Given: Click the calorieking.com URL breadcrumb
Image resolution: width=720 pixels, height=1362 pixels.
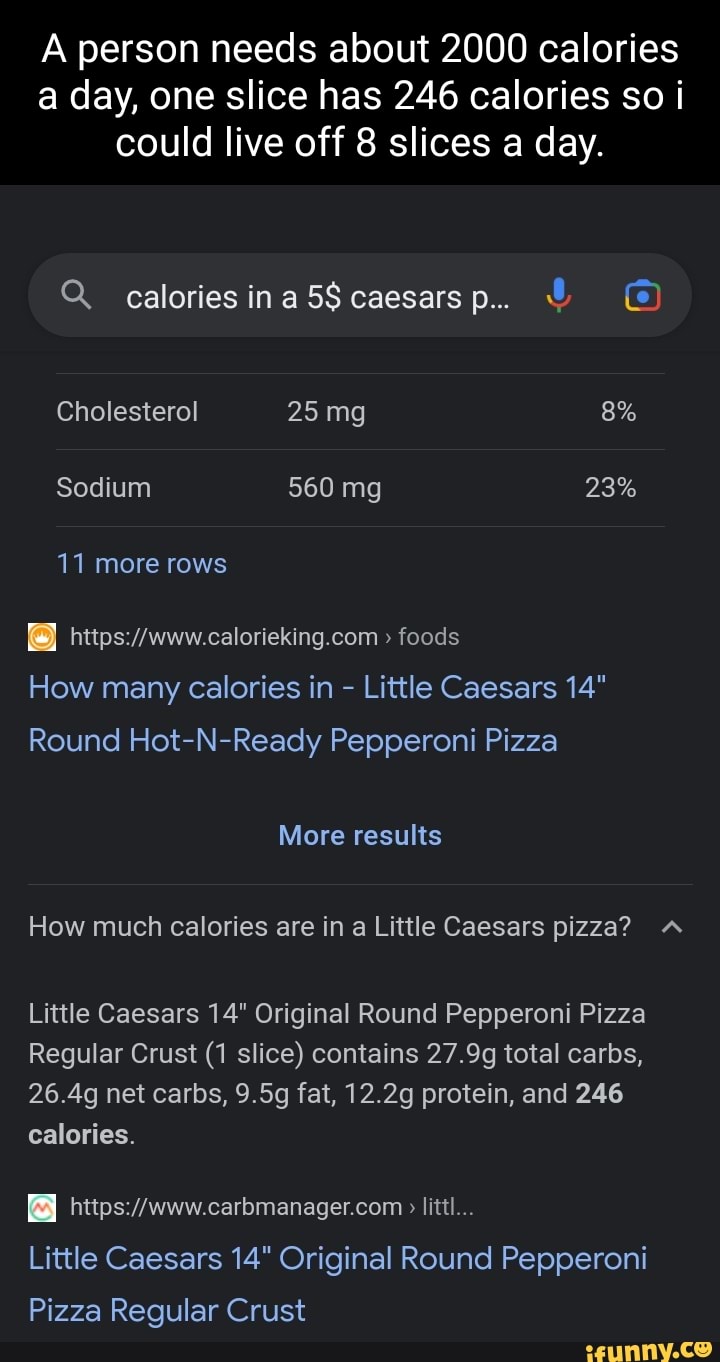Looking at the screenshot, I should (x=264, y=638).
